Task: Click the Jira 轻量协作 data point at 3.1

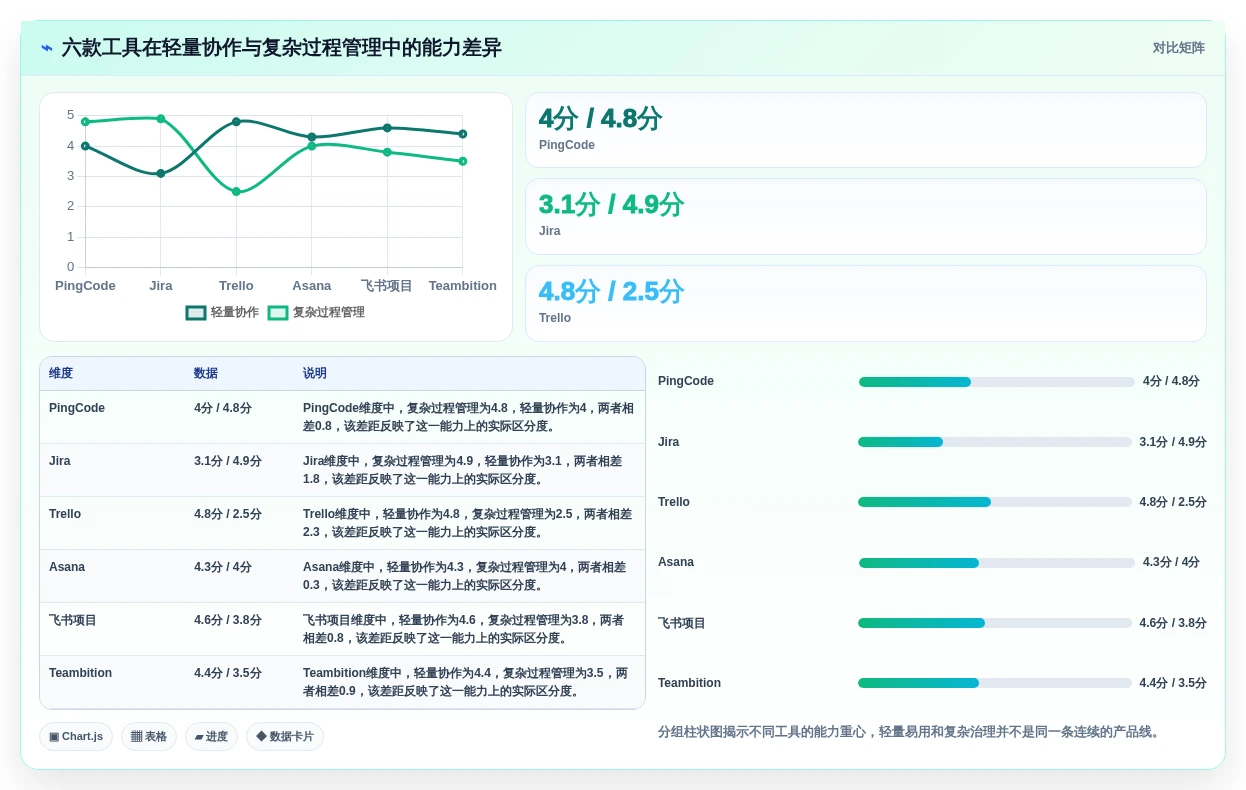Action: point(161,173)
